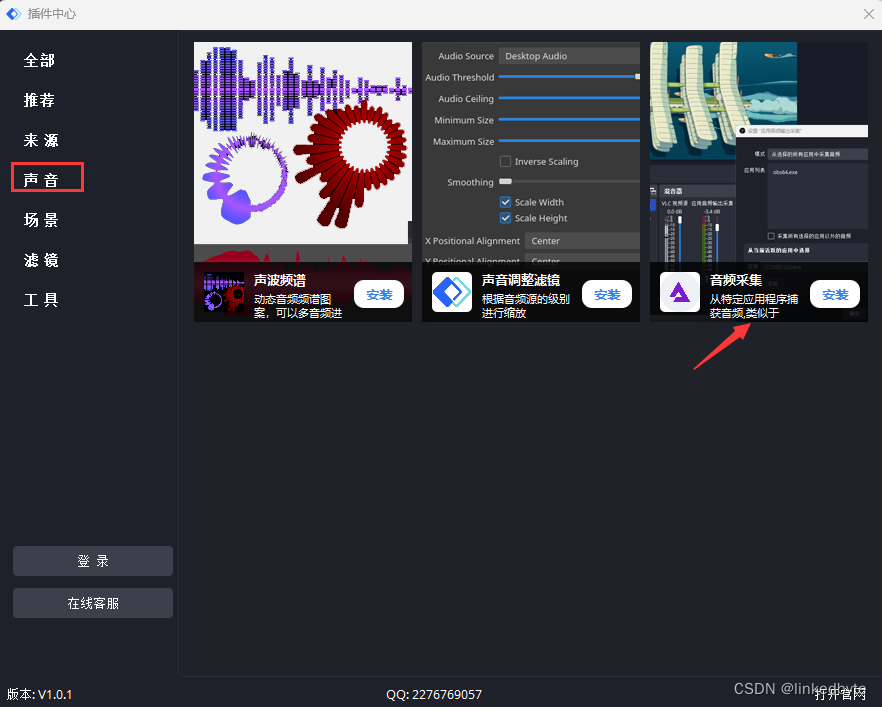Open the 工具 category

pos(41,300)
